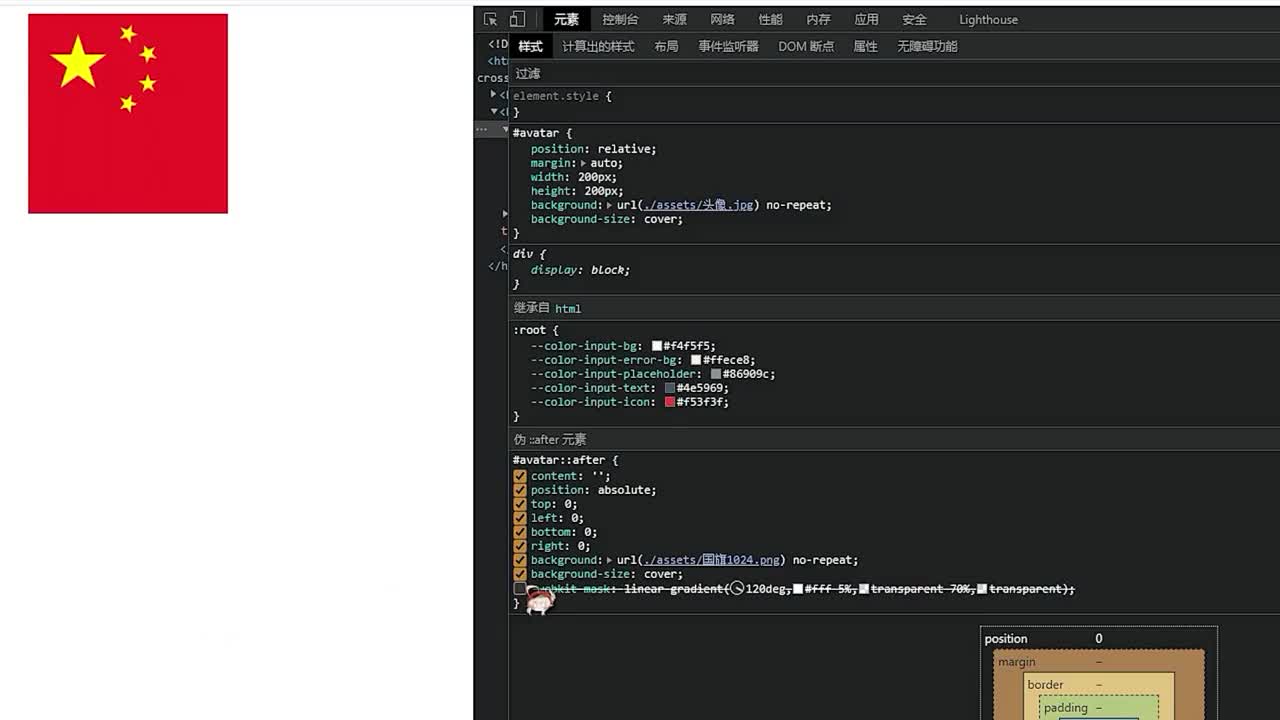Image resolution: width=1280 pixels, height=720 pixels.
Task: Click the display: block declaration
Action: click(x=580, y=270)
